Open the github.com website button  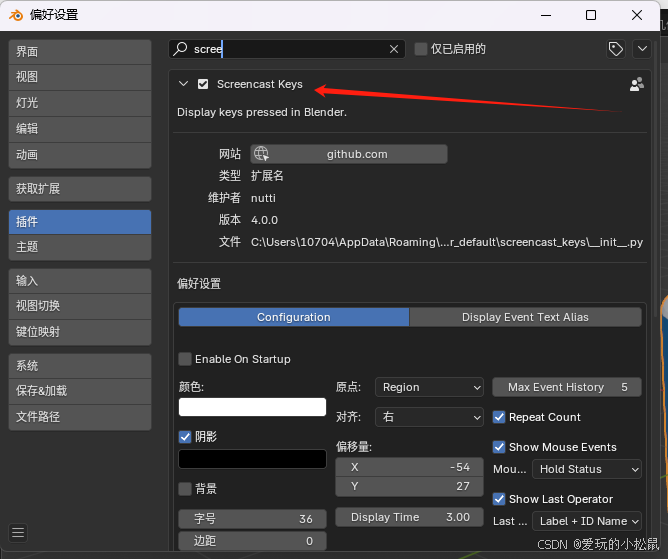tap(349, 154)
